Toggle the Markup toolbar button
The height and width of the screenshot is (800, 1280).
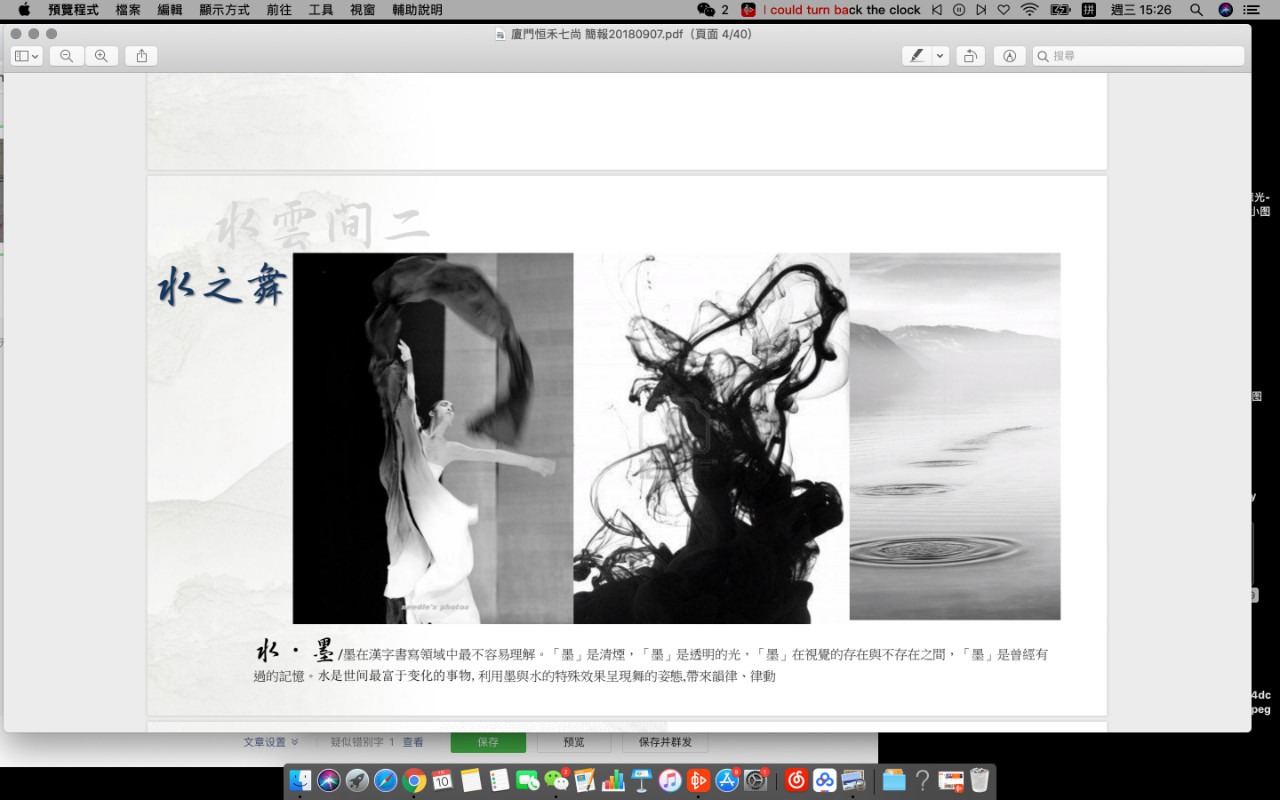click(x=1009, y=56)
